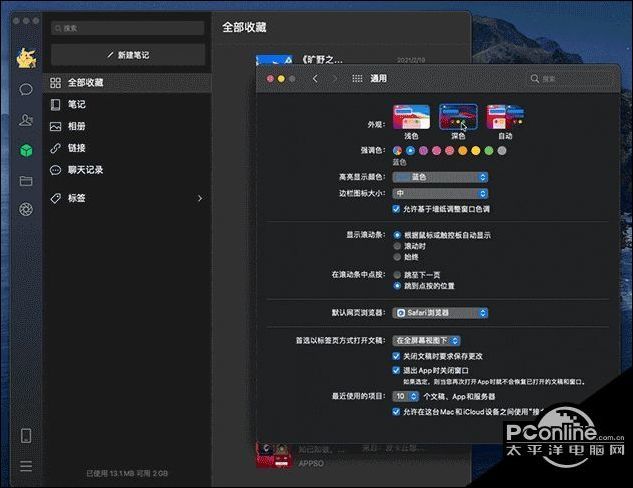633x488 pixels.
Task: Select the 自动 auto appearance thumbnail
Action: [x=505, y=117]
